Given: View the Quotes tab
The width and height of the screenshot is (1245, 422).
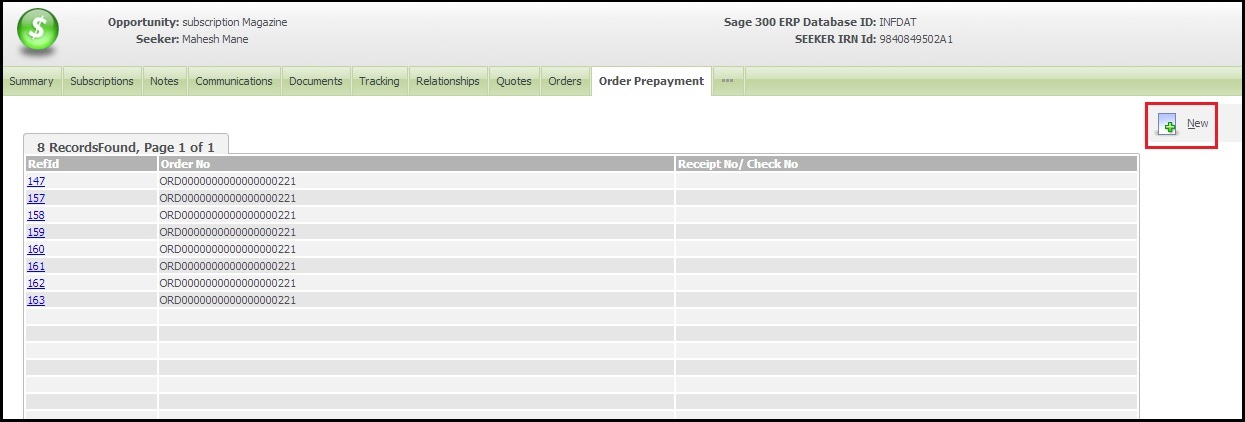Looking at the screenshot, I should click(x=514, y=81).
